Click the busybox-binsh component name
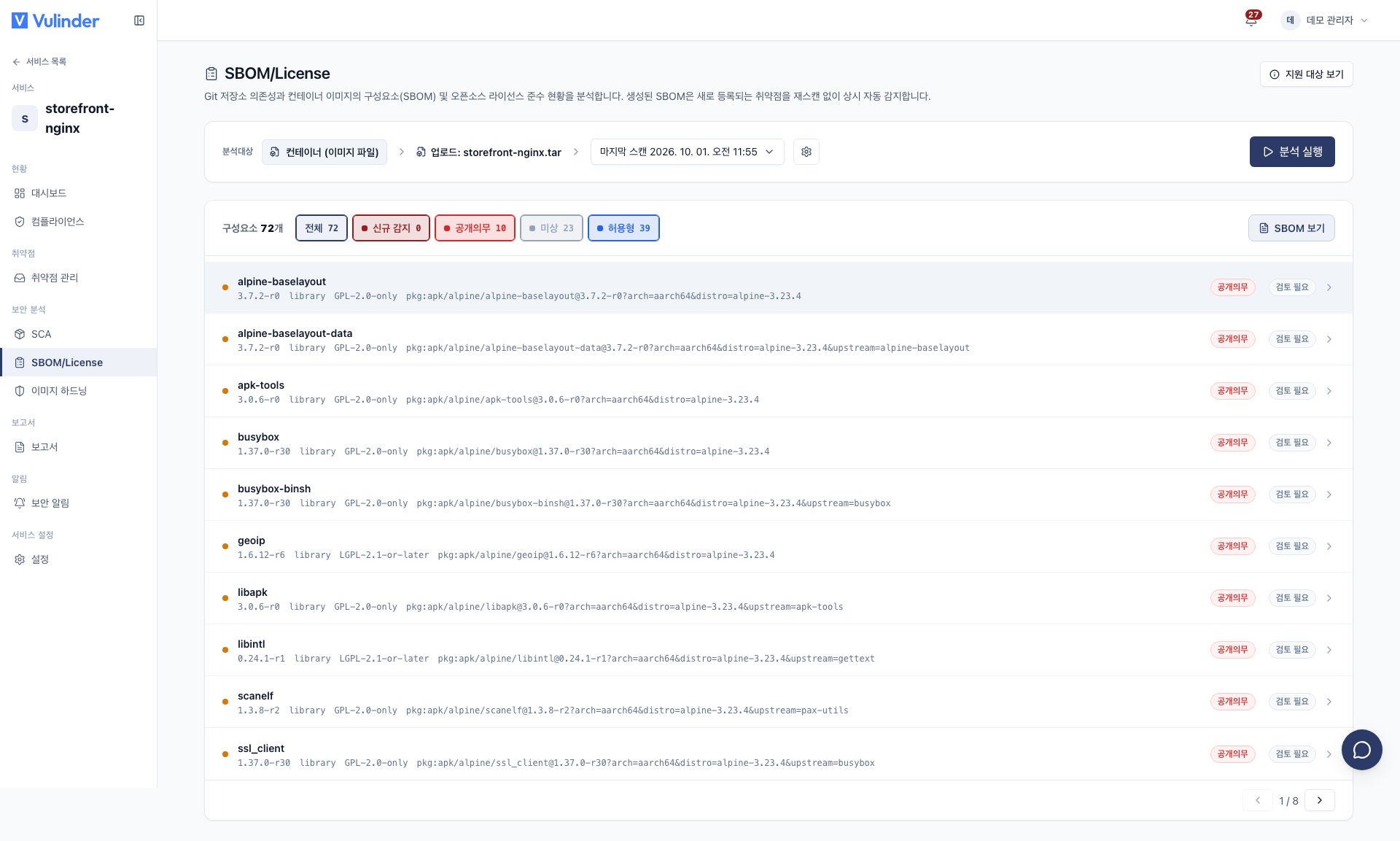 (274, 489)
